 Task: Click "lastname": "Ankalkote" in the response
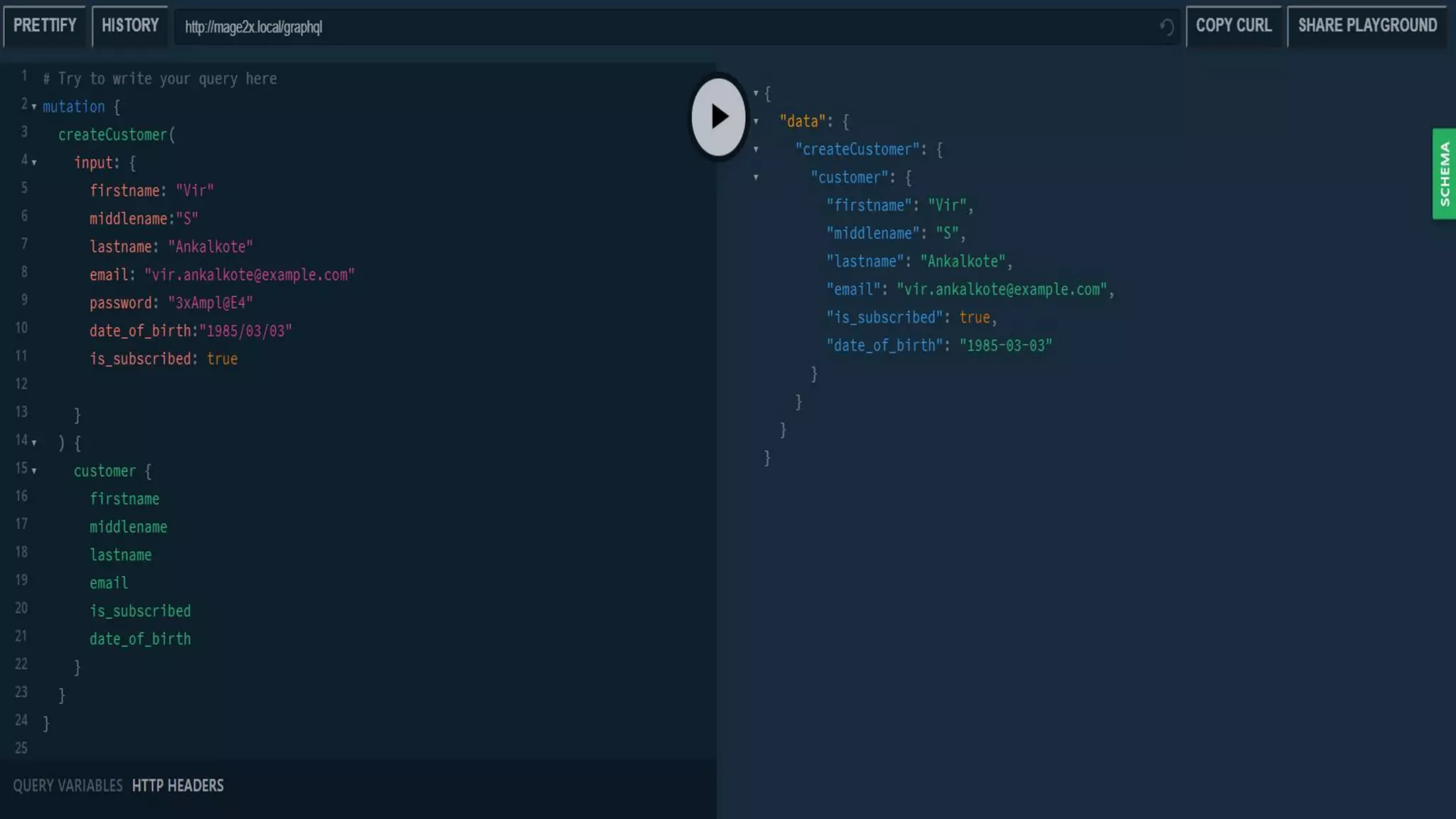click(919, 262)
